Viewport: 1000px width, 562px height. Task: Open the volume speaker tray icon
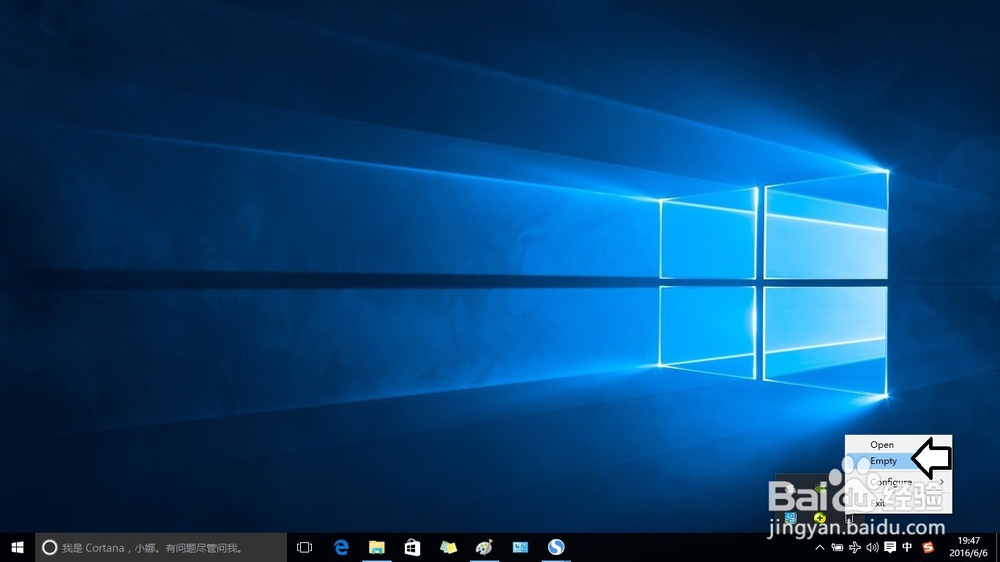pos(872,547)
